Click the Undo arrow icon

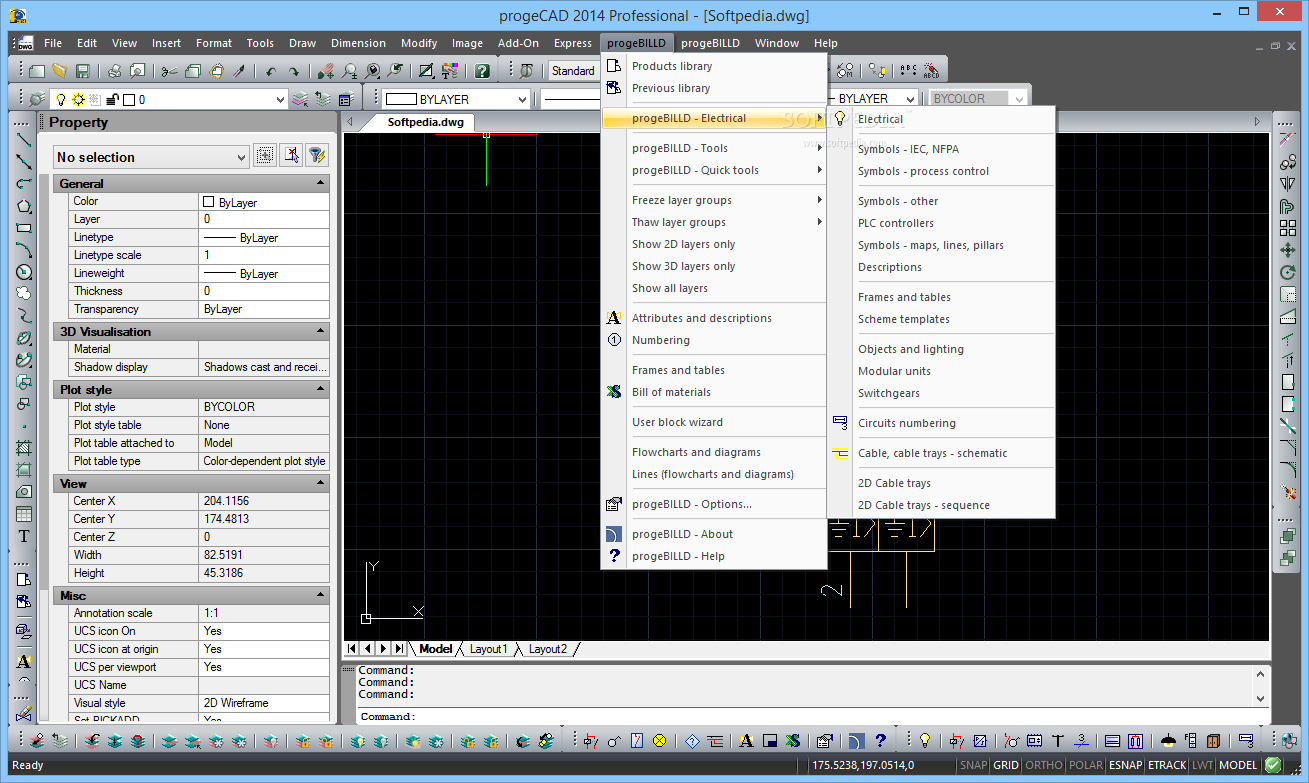270,71
